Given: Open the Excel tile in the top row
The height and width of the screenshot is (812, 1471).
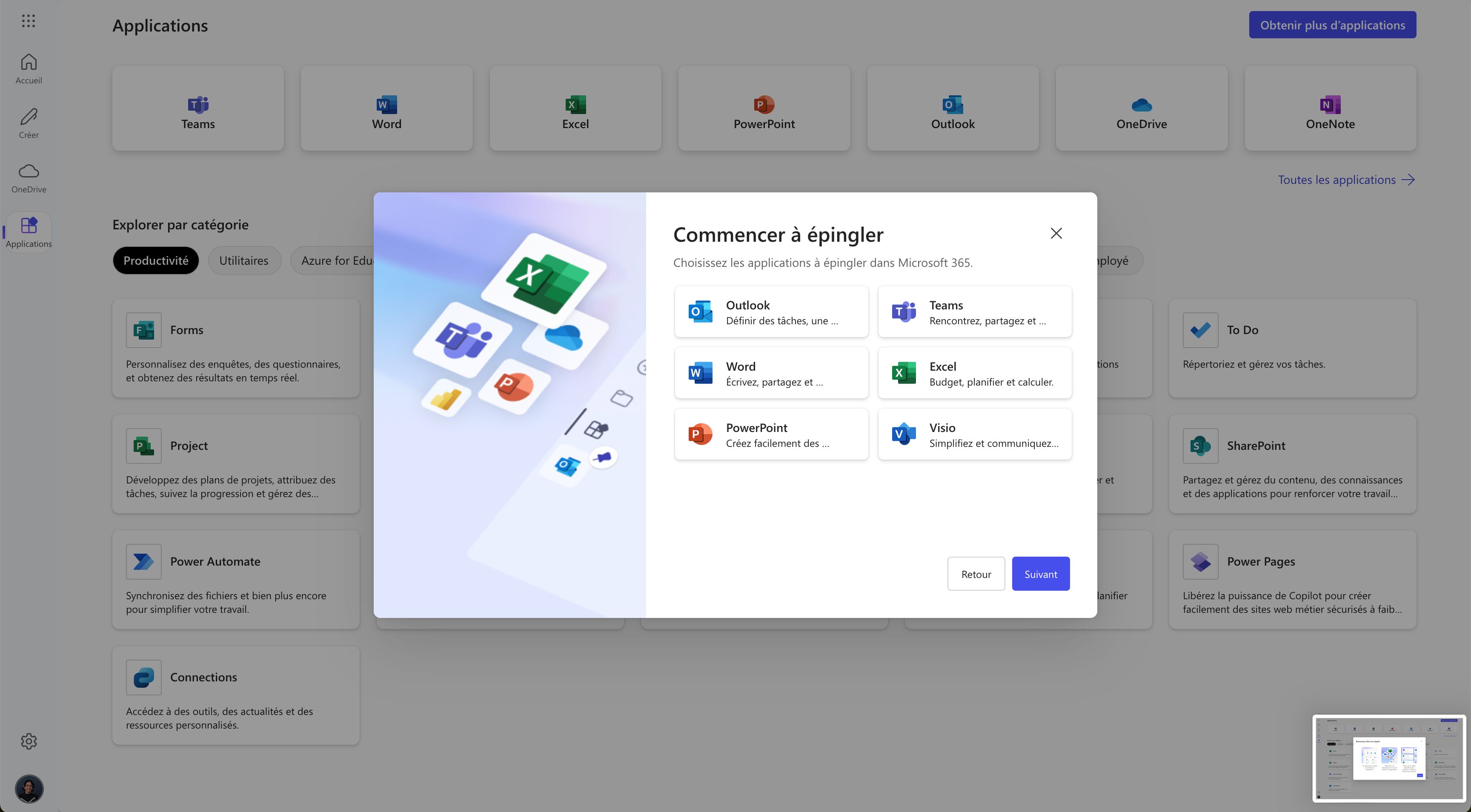Looking at the screenshot, I should 575,108.
